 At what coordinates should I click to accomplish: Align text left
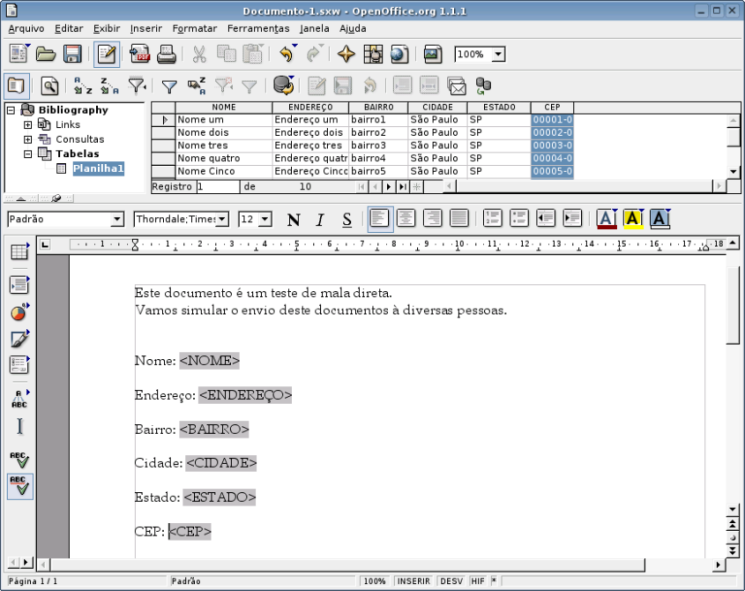(x=380, y=219)
